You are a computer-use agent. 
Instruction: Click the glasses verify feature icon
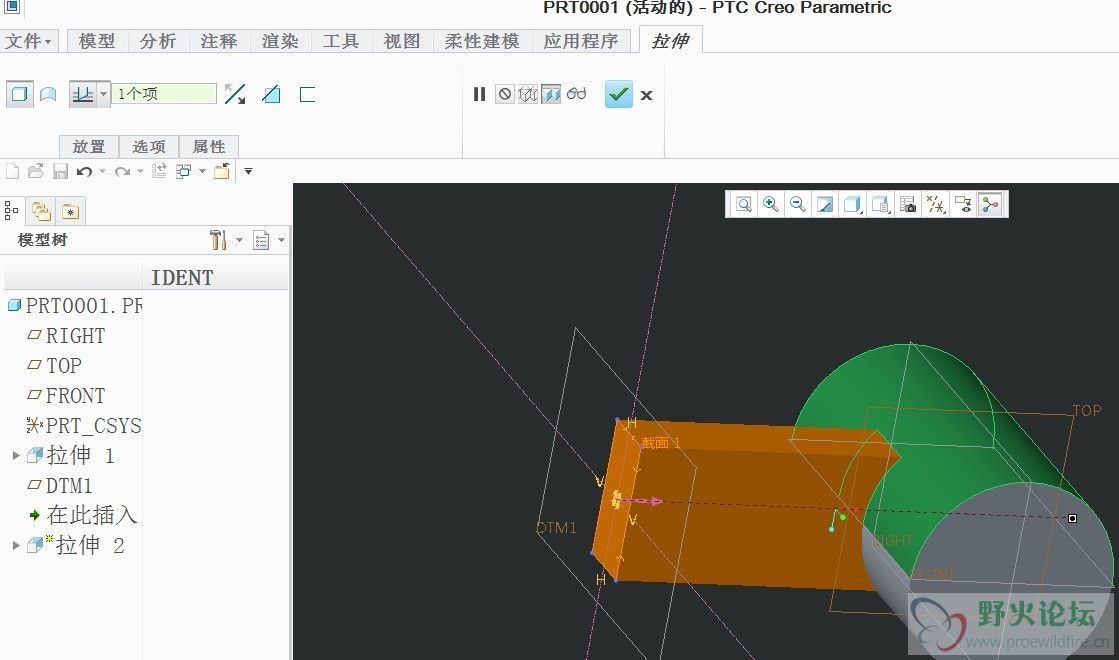(577, 93)
